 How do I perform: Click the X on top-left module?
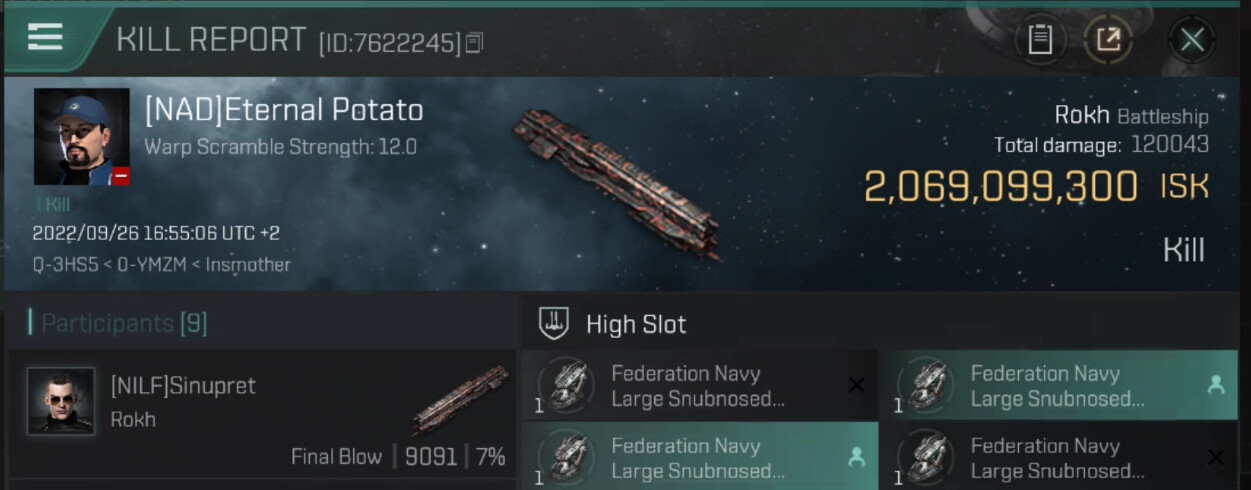point(856,385)
